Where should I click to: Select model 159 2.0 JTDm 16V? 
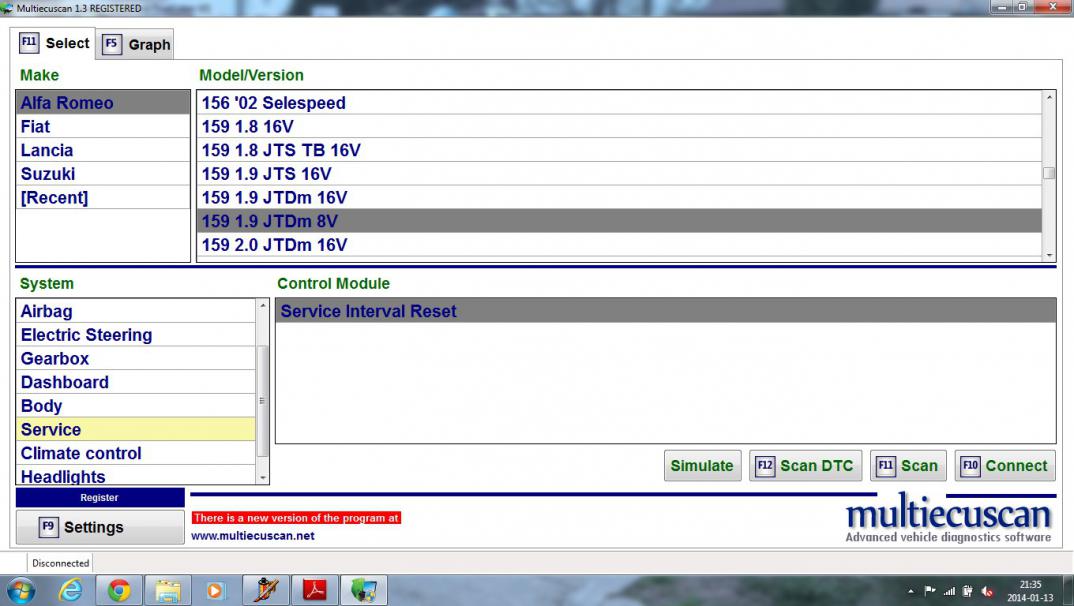[620, 244]
